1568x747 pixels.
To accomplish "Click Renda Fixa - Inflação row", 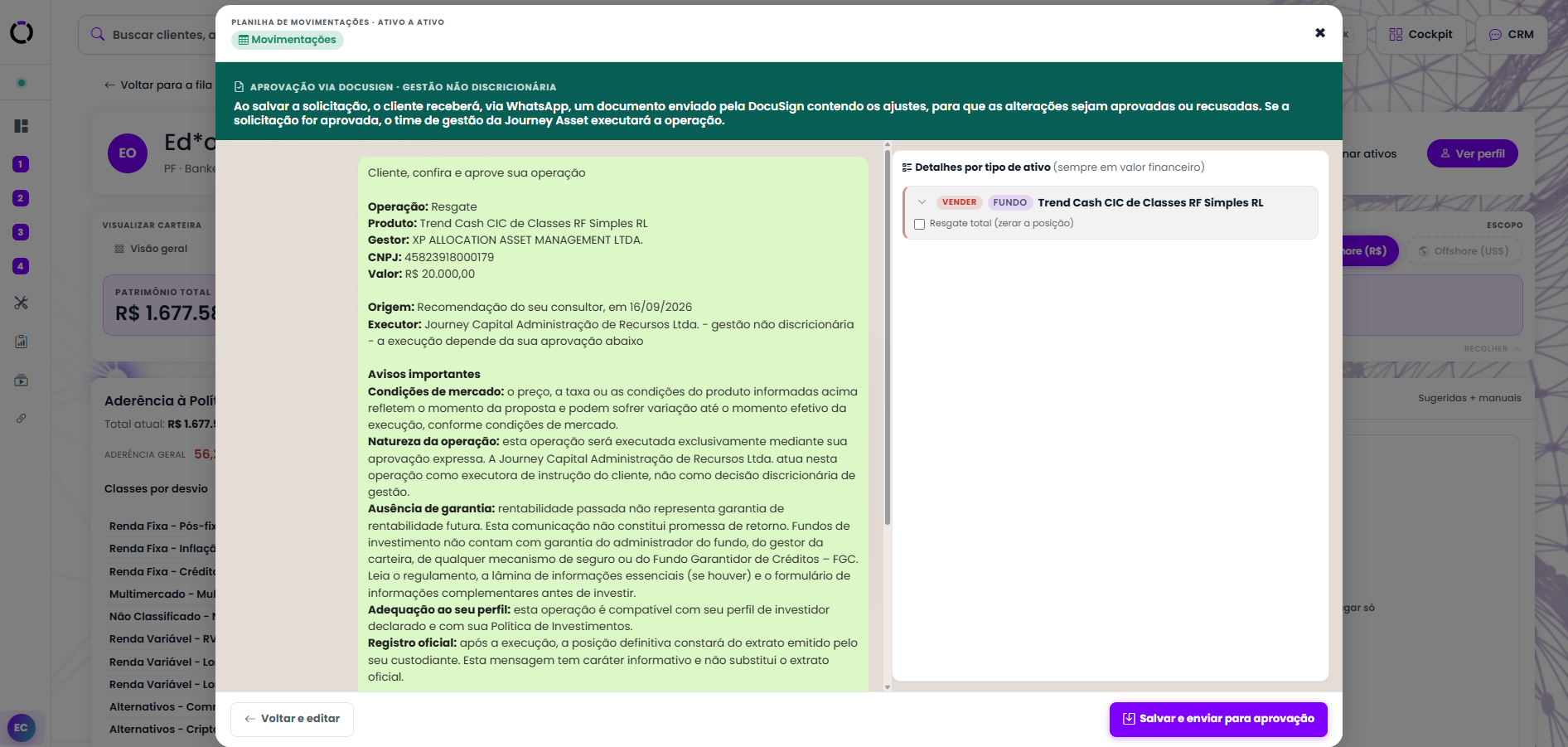I will tap(162, 549).
